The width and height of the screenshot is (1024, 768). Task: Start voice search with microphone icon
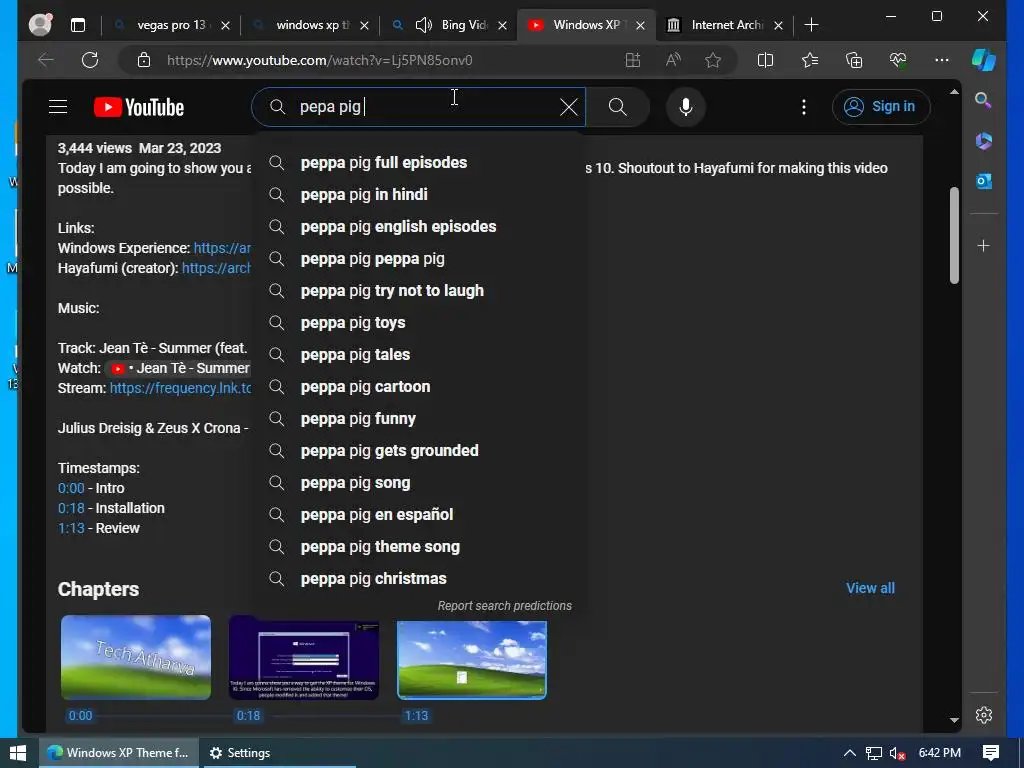click(x=686, y=107)
